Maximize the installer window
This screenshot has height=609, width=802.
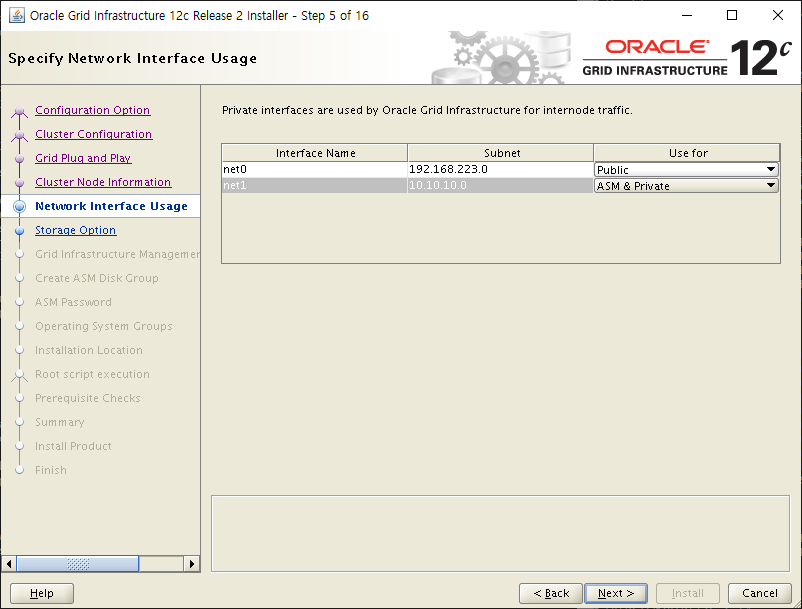732,15
